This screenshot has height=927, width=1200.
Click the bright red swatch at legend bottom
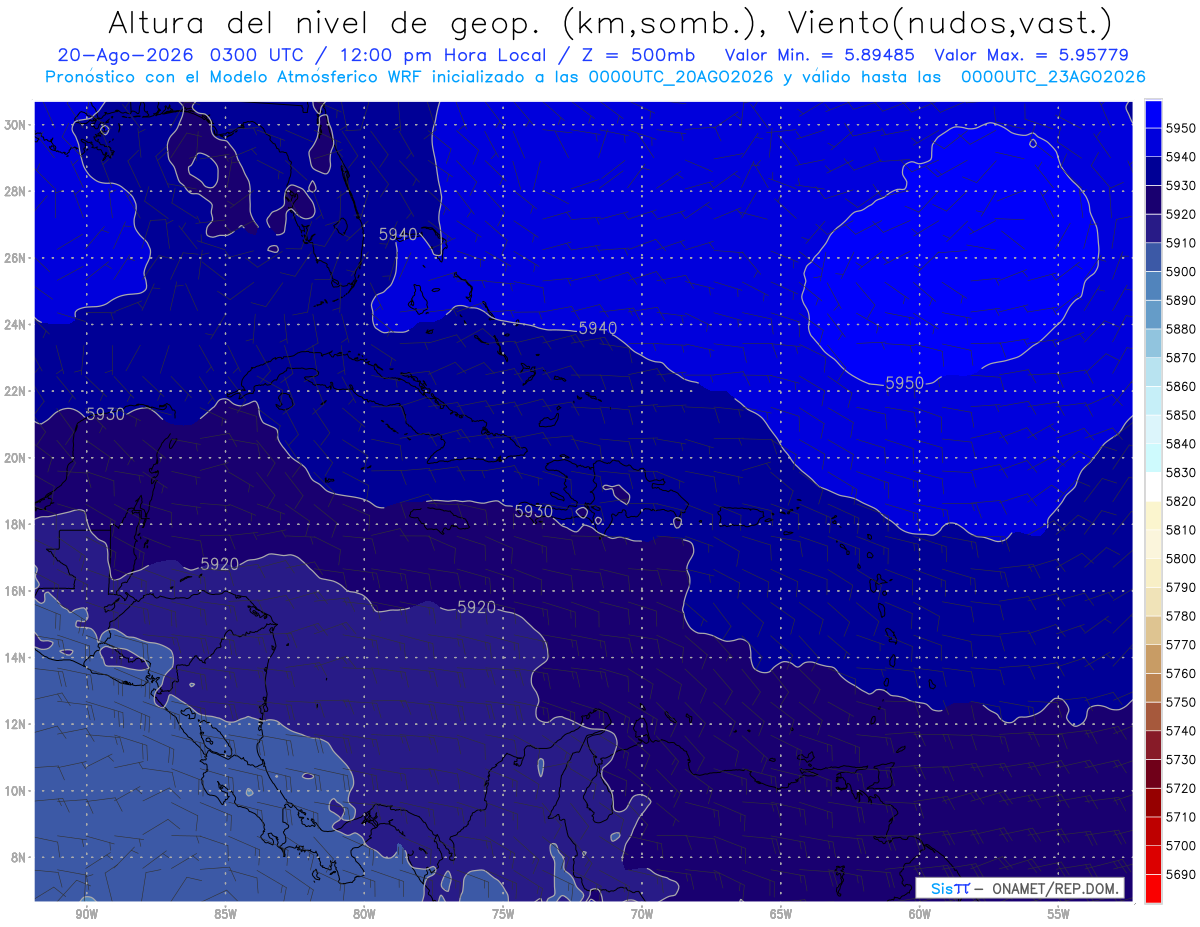[1153, 888]
